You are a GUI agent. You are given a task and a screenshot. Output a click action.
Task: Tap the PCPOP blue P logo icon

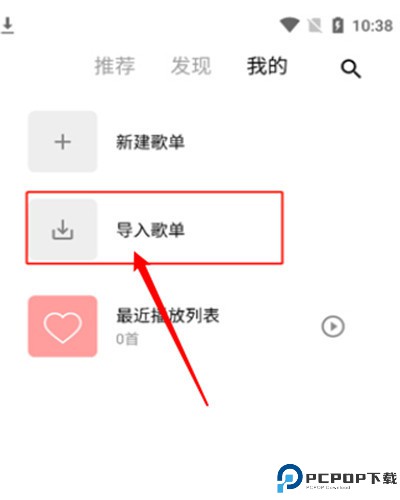pyautogui.click(x=289, y=478)
